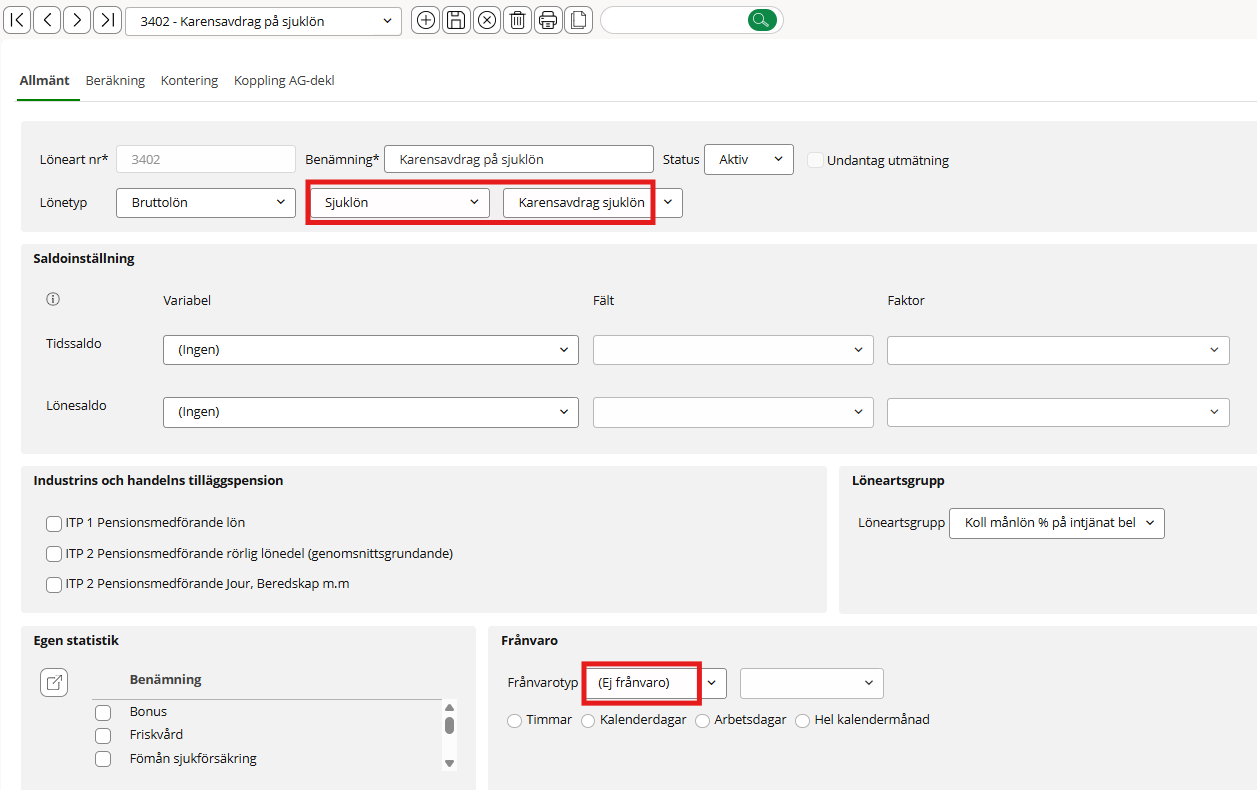Switch to the Beräkning tab

tap(115, 81)
